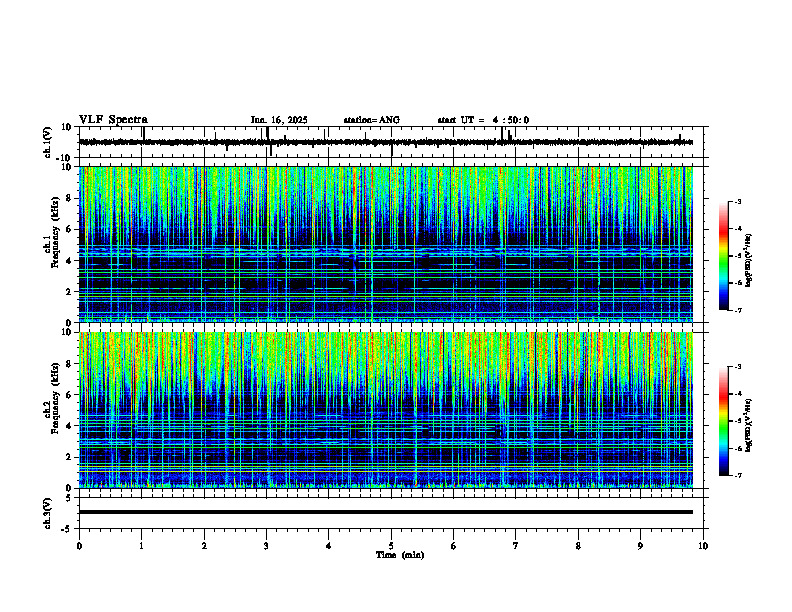This screenshot has height=612, width=792.
Task: Click time-axis tick label '8'
Action: point(578,546)
